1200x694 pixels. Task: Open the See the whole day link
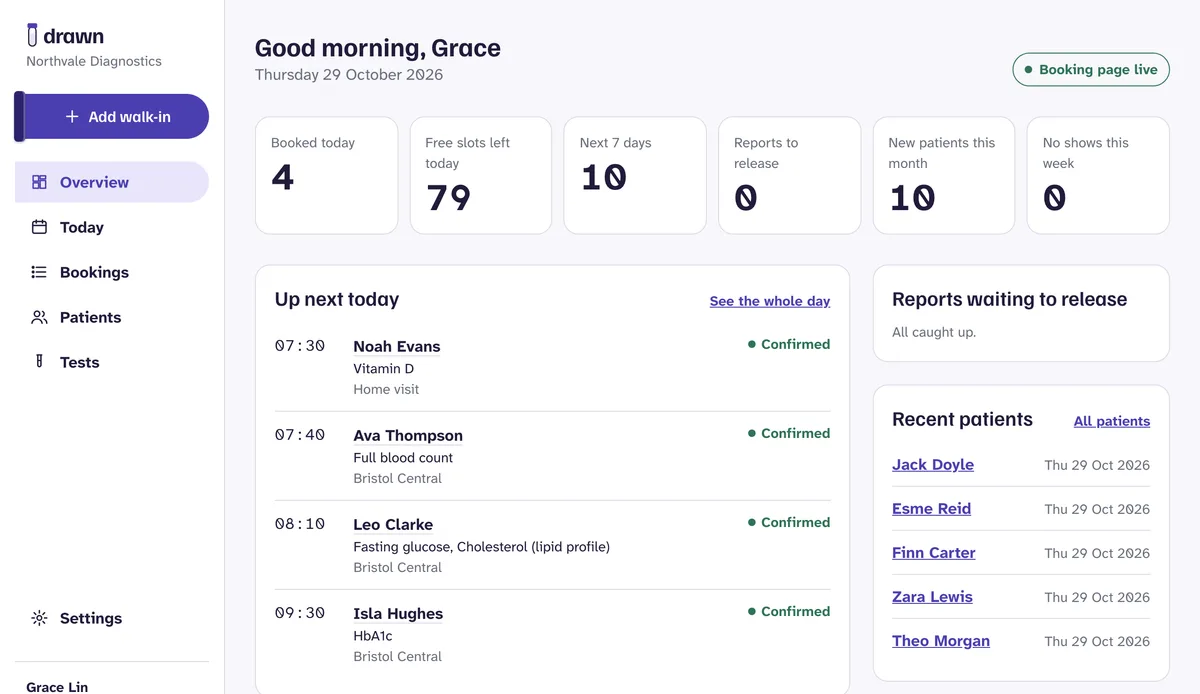(770, 301)
